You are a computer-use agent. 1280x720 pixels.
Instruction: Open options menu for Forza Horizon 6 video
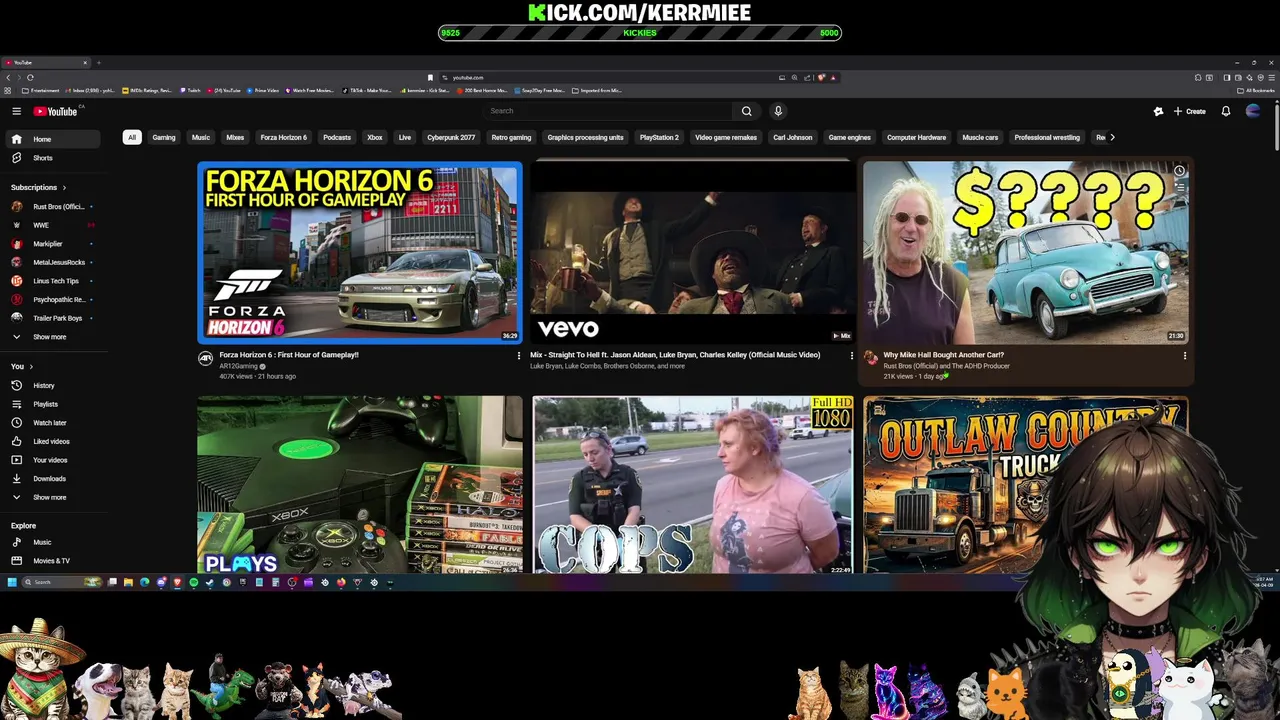518,355
